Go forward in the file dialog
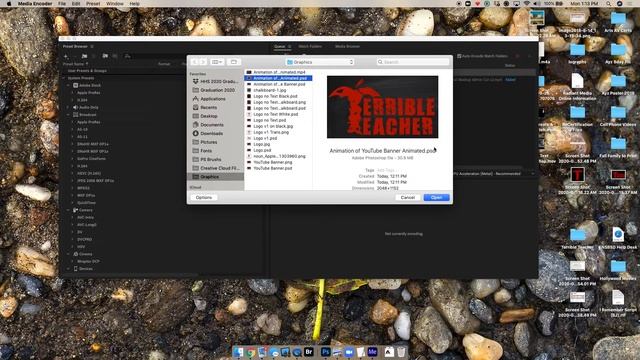 click(x=203, y=62)
